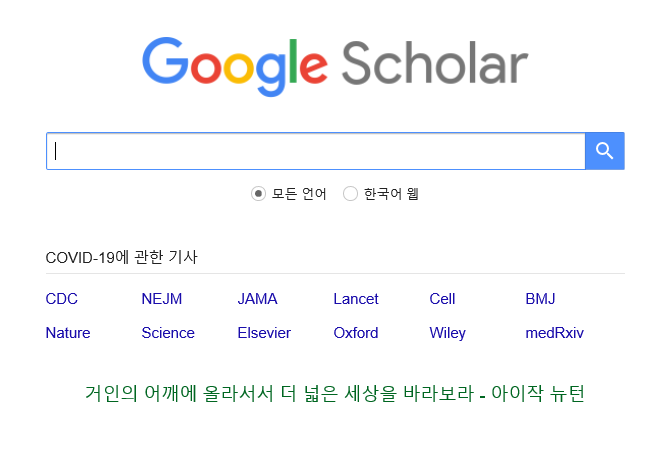
Task: Go to the medRxiv link
Action: pos(555,333)
